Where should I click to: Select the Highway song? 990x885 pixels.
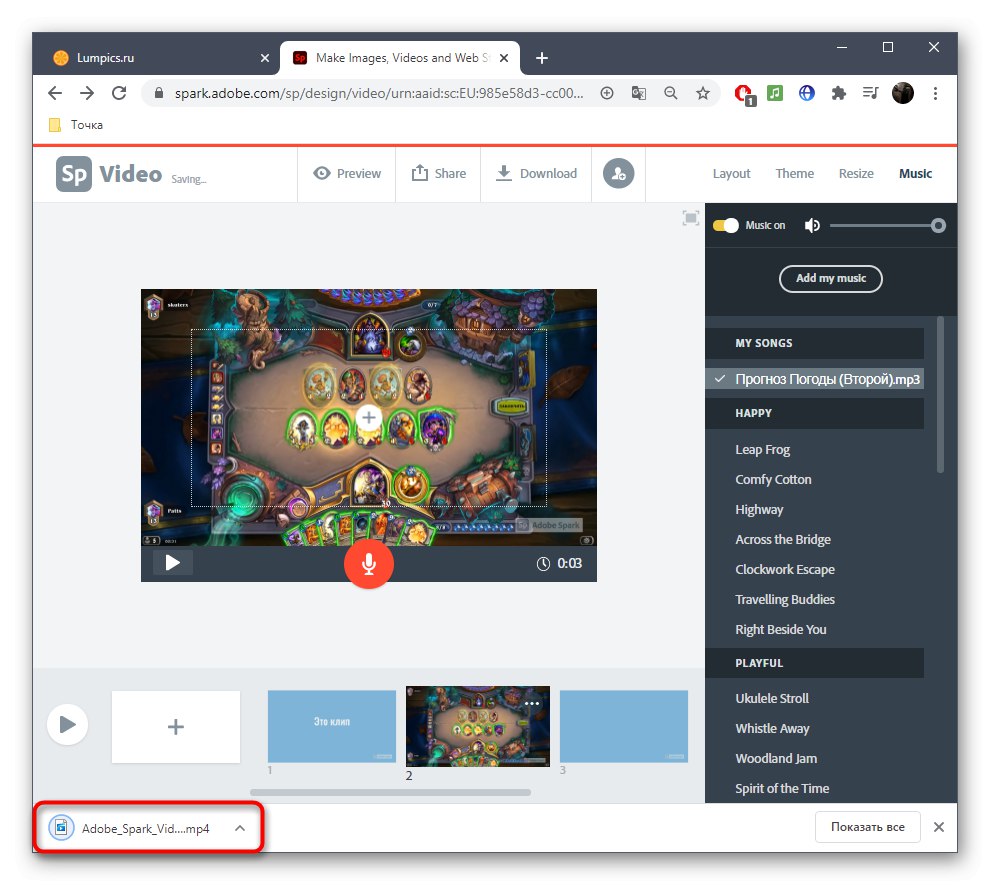[759, 509]
